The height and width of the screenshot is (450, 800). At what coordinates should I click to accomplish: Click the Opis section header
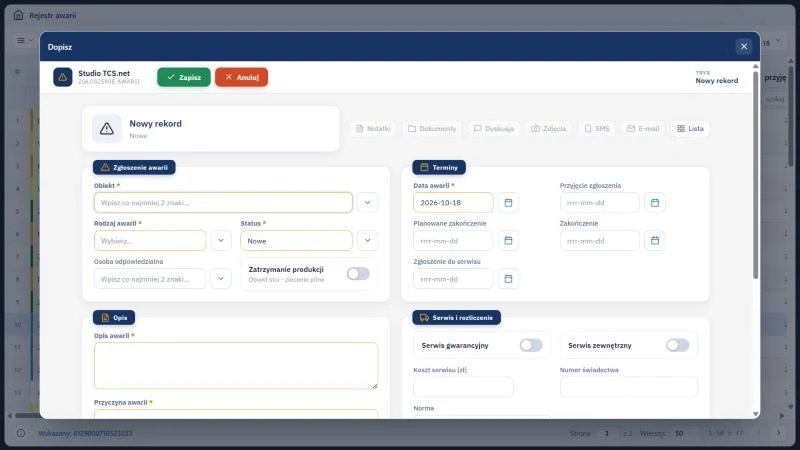pos(114,317)
